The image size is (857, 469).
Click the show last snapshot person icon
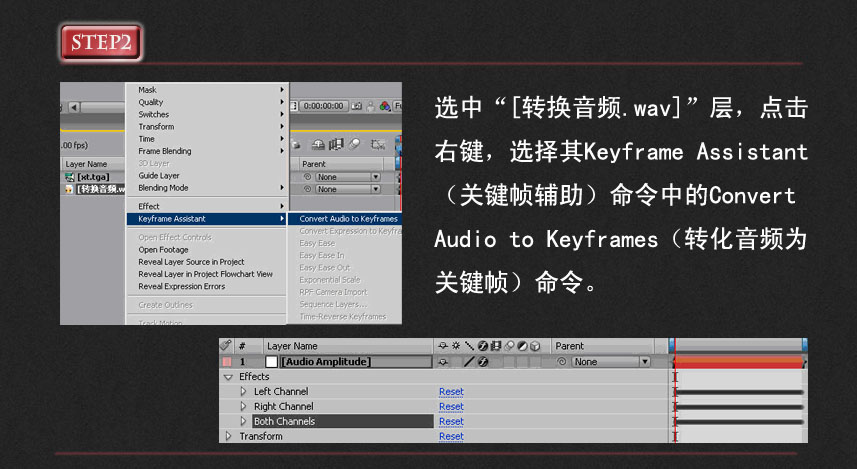pyautogui.click(x=371, y=106)
